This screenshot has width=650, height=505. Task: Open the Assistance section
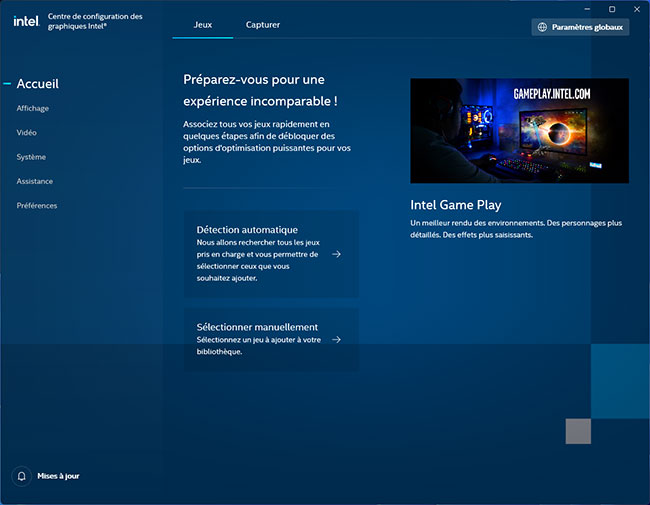(35, 181)
